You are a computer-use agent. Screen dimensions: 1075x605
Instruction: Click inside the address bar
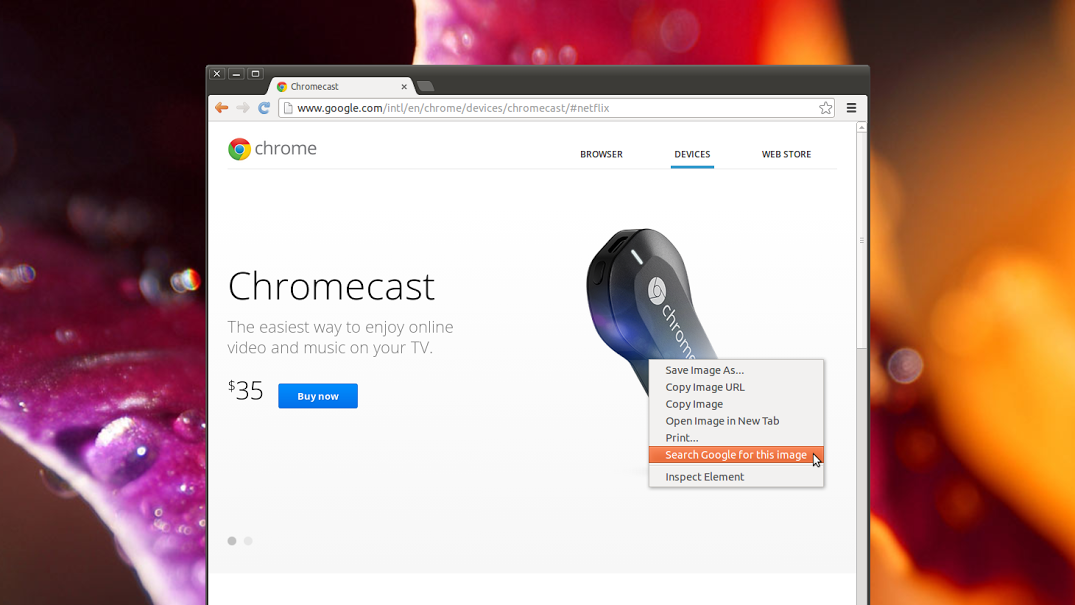[x=550, y=108]
